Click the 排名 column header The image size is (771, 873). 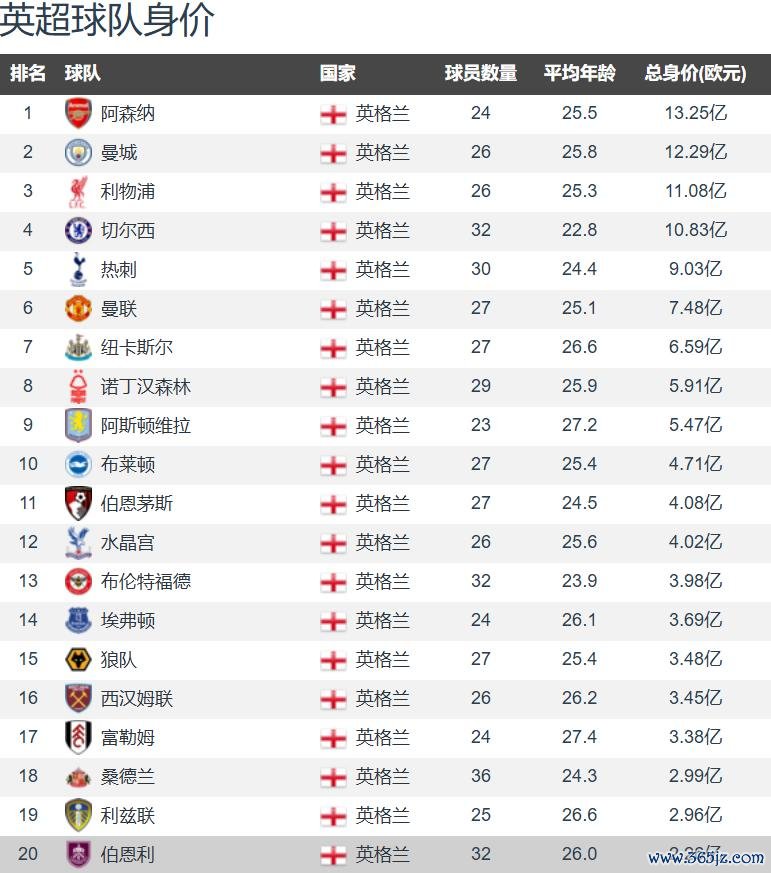click(28, 73)
